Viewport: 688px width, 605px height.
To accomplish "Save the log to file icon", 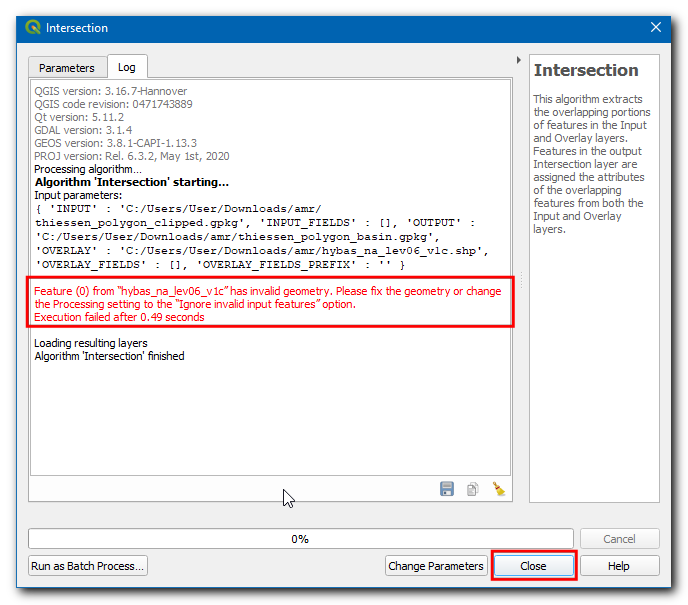I will coord(447,489).
